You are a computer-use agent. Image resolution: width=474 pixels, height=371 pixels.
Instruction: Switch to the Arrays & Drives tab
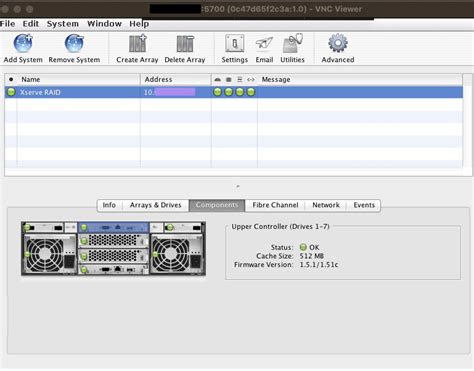(156, 205)
